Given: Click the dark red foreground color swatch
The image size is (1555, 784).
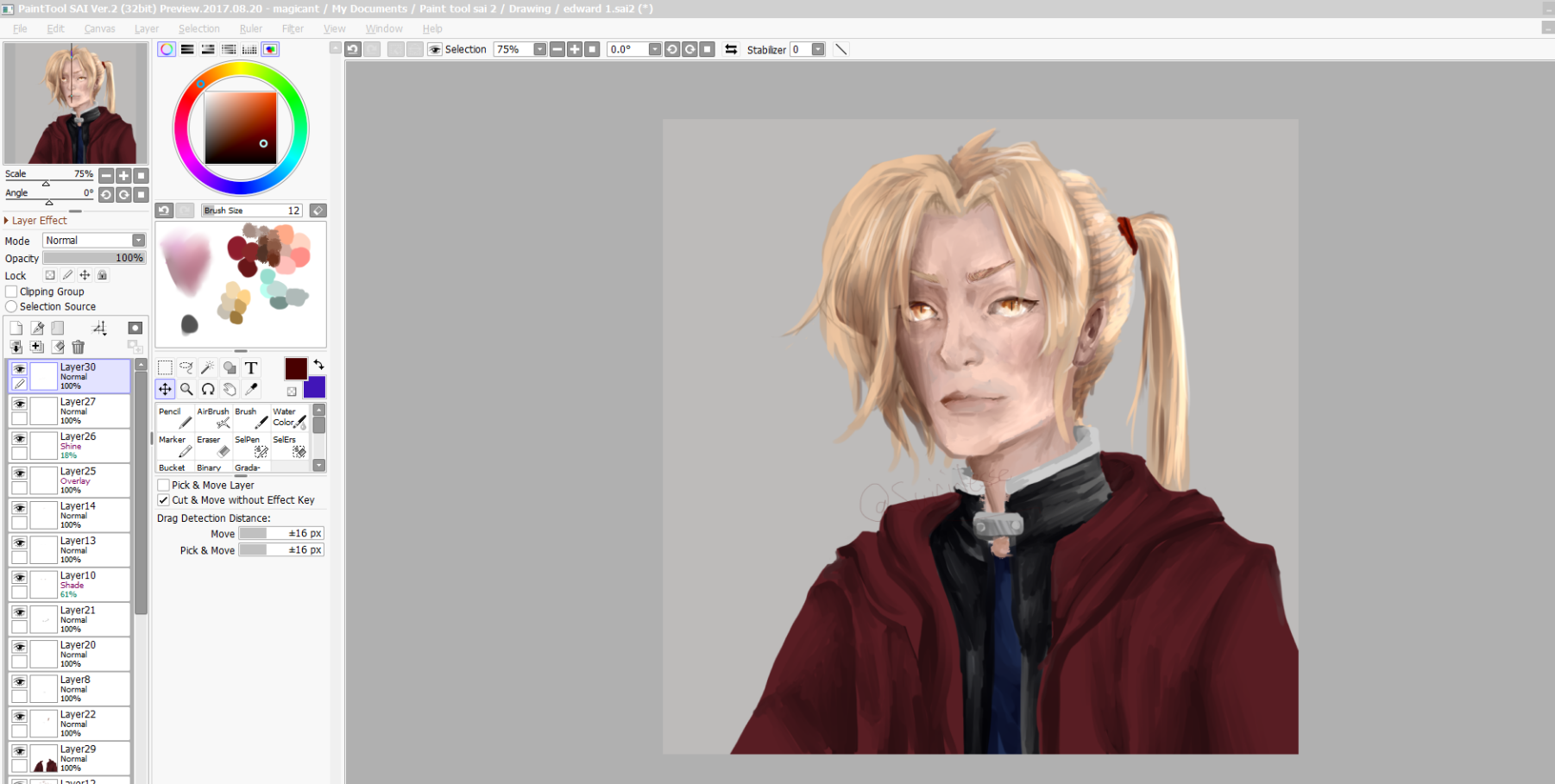Looking at the screenshot, I should 296,368.
